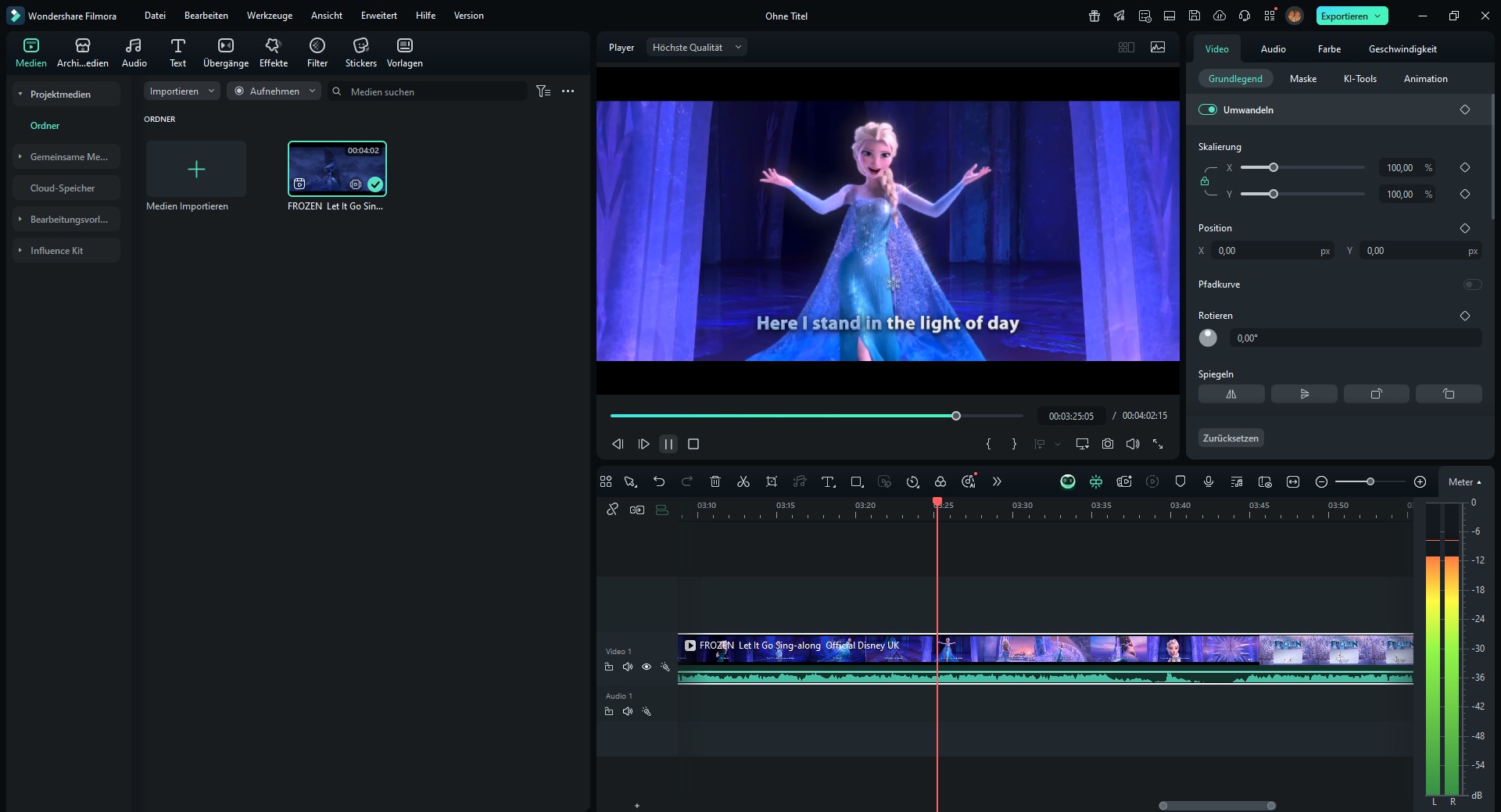This screenshot has width=1501, height=812.
Task: Open the Filter panel
Action: 317,52
